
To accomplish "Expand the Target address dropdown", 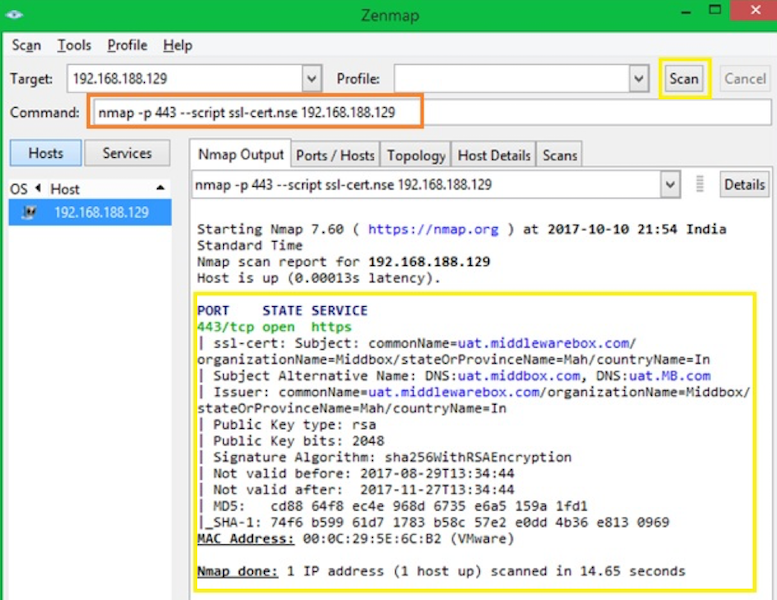I will coord(311,79).
